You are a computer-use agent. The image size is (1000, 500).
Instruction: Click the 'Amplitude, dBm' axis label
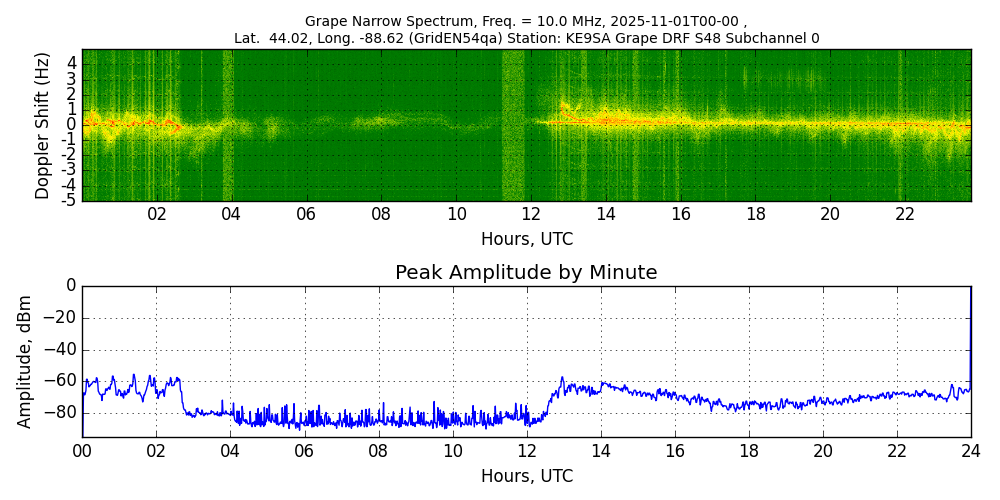25,361
